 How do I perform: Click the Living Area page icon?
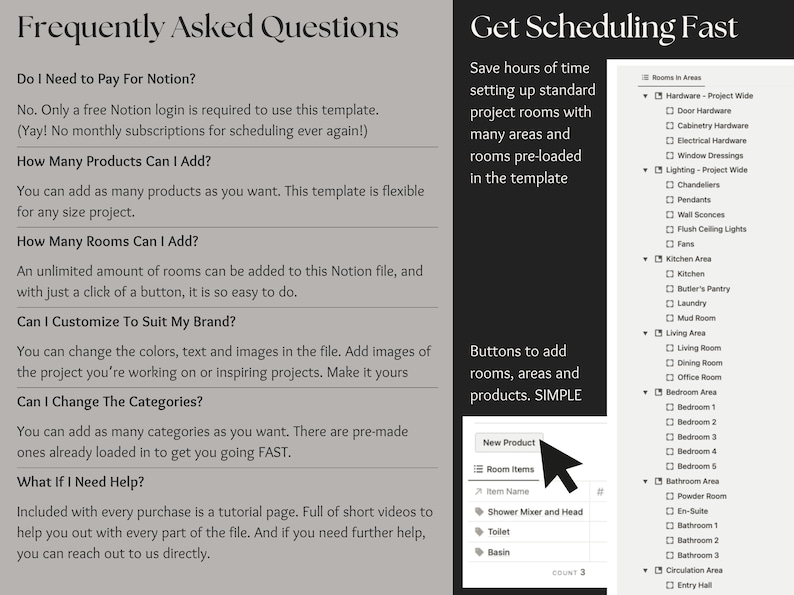(658, 333)
